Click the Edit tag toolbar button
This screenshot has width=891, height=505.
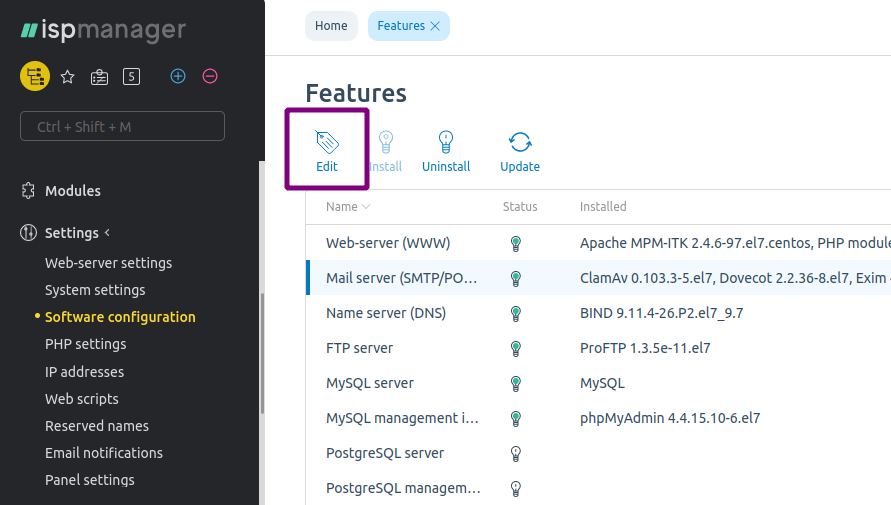click(x=327, y=151)
